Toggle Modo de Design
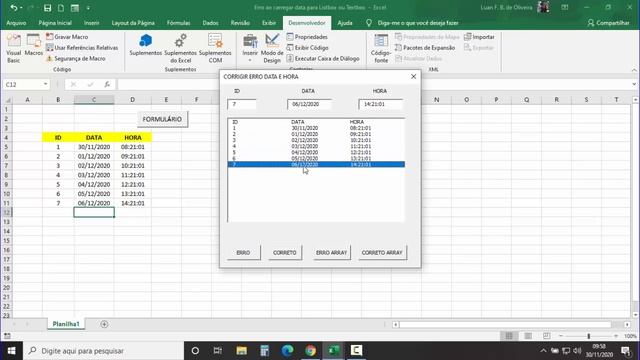640x360 pixels. [272, 48]
